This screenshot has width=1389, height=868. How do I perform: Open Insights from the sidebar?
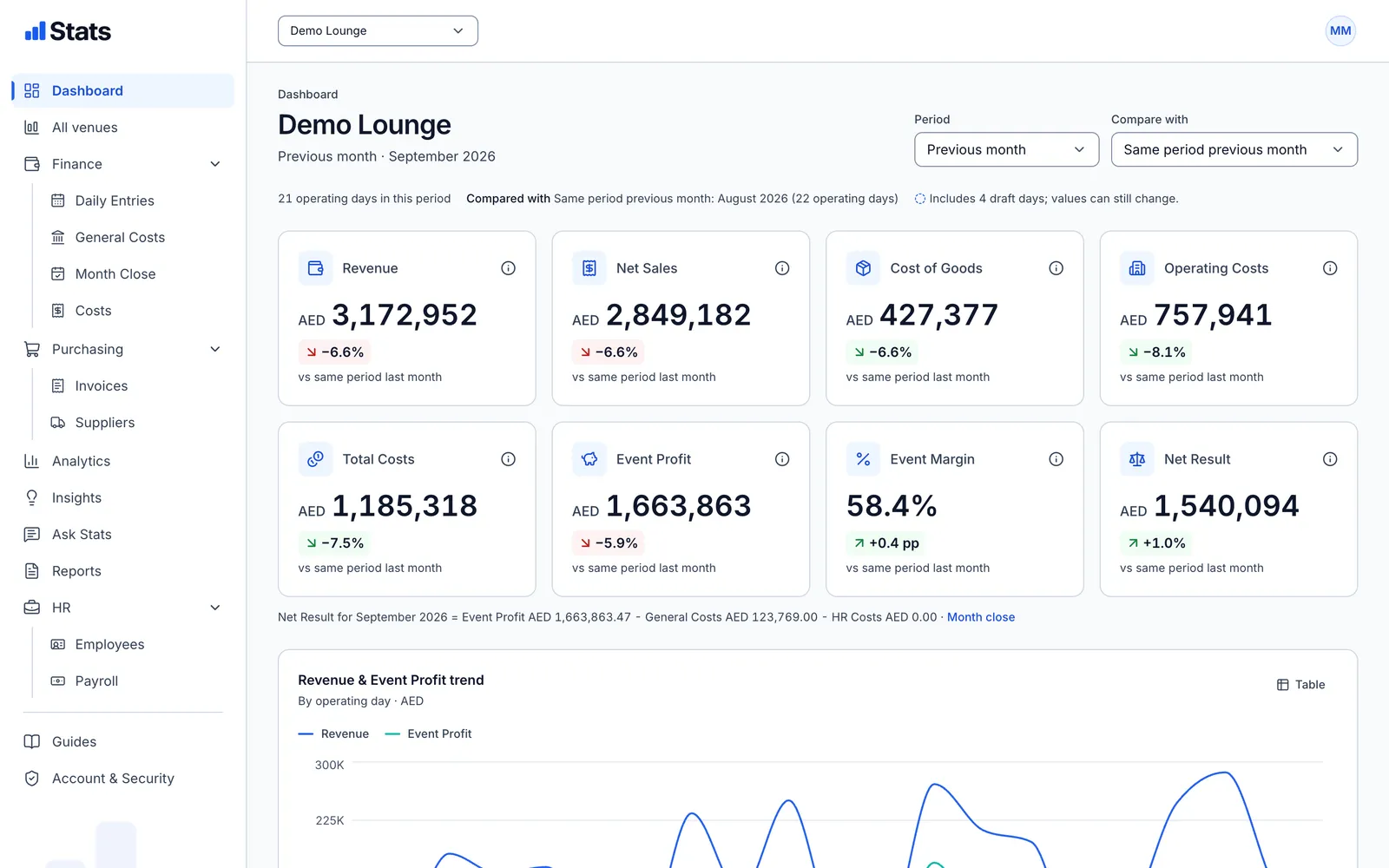(x=123, y=497)
